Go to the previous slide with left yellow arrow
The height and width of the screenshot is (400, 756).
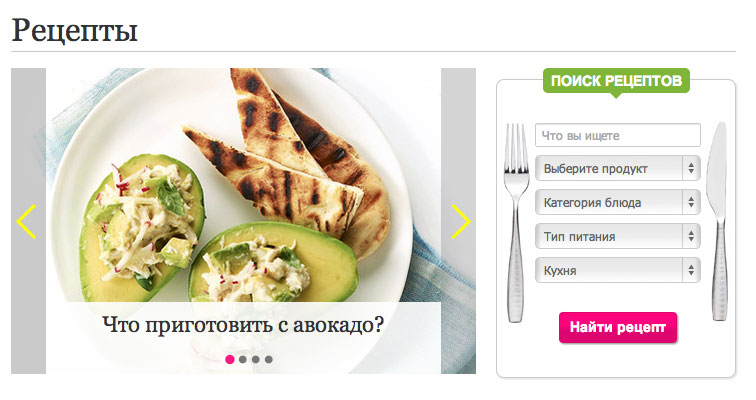pyautogui.click(x=27, y=221)
